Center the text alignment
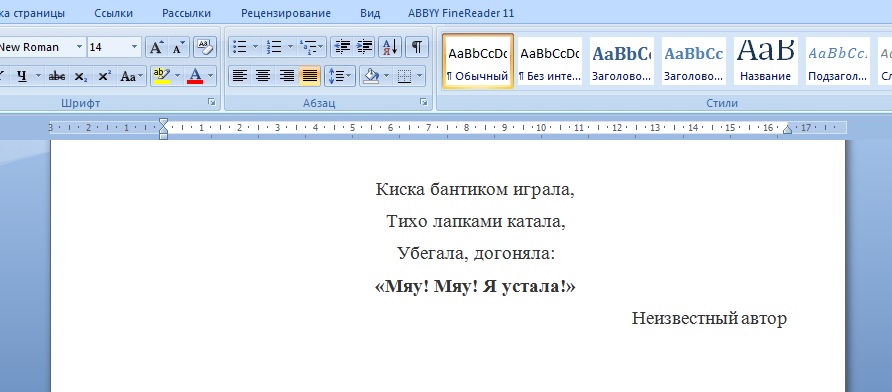Image resolution: width=892 pixels, height=392 pixels. [x=263, y=76]
